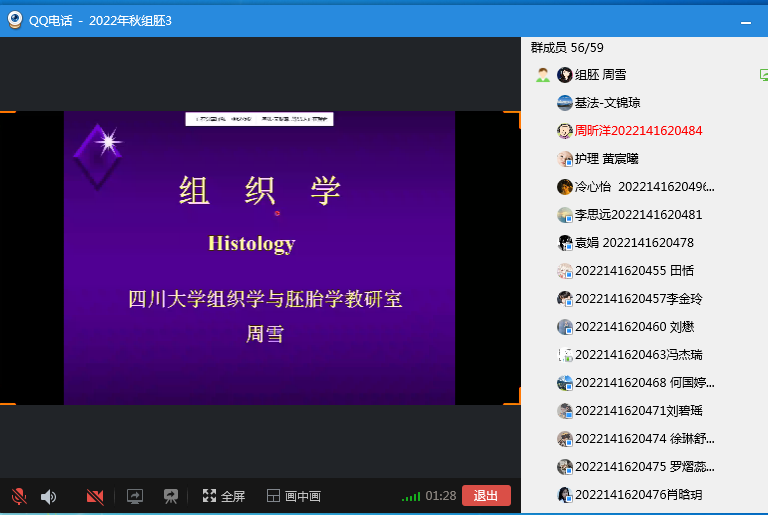Click the presentation demo icon
768x515 pixels.
click(x=171, y=496)
